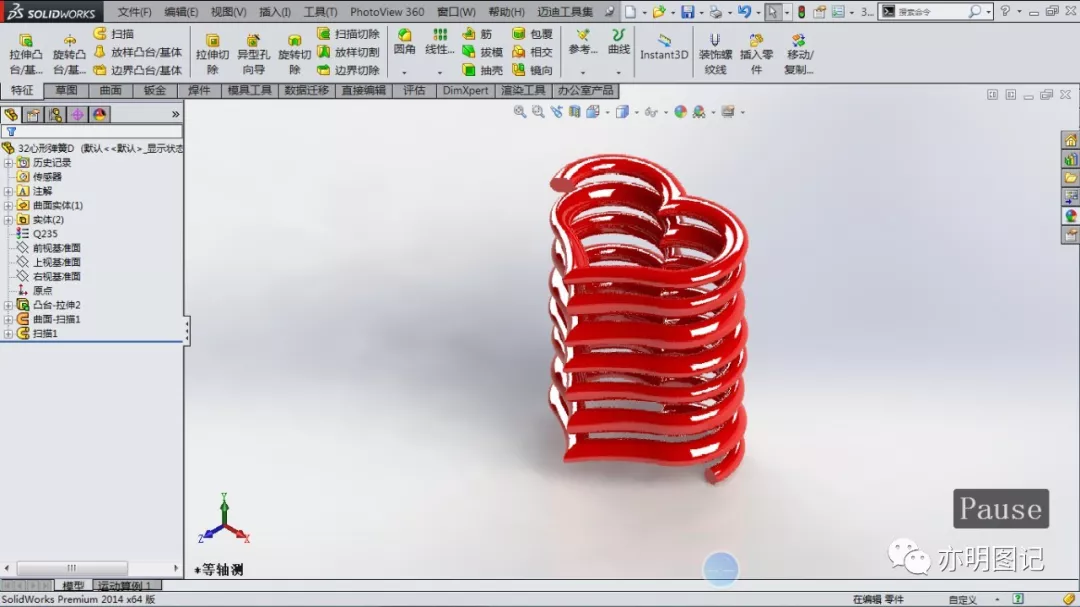The image size is (1080, 607).
Task: Click the undo arrow icon
Action: (x=744, y=12)
